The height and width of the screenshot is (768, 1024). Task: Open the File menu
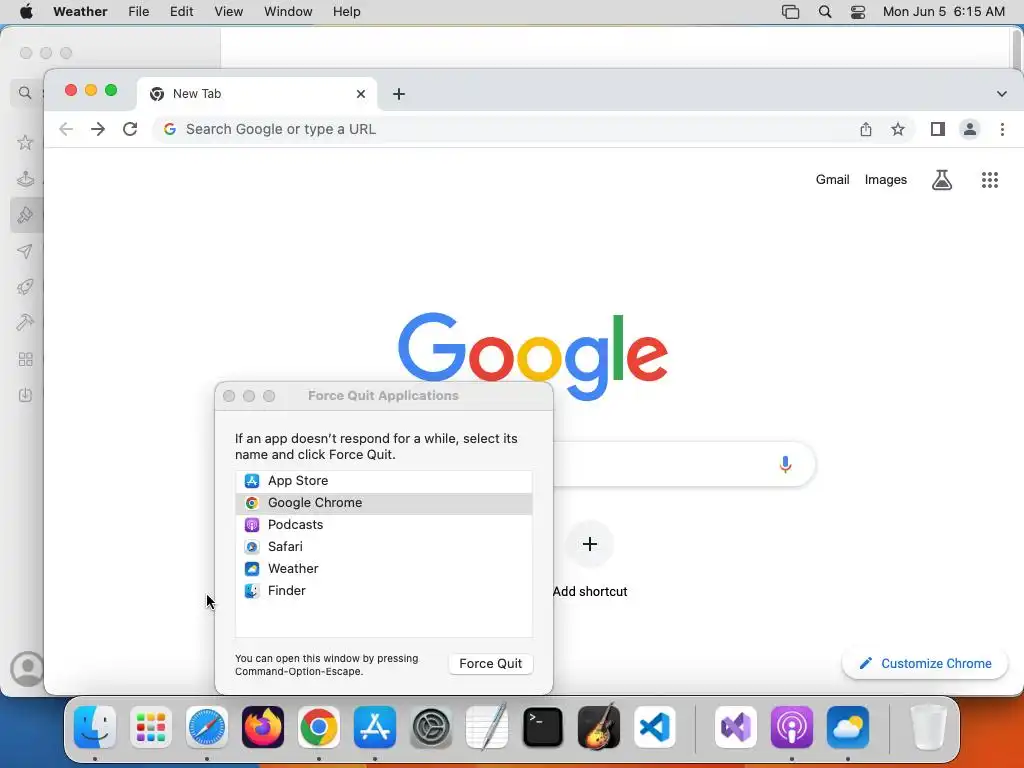(138, 11)
